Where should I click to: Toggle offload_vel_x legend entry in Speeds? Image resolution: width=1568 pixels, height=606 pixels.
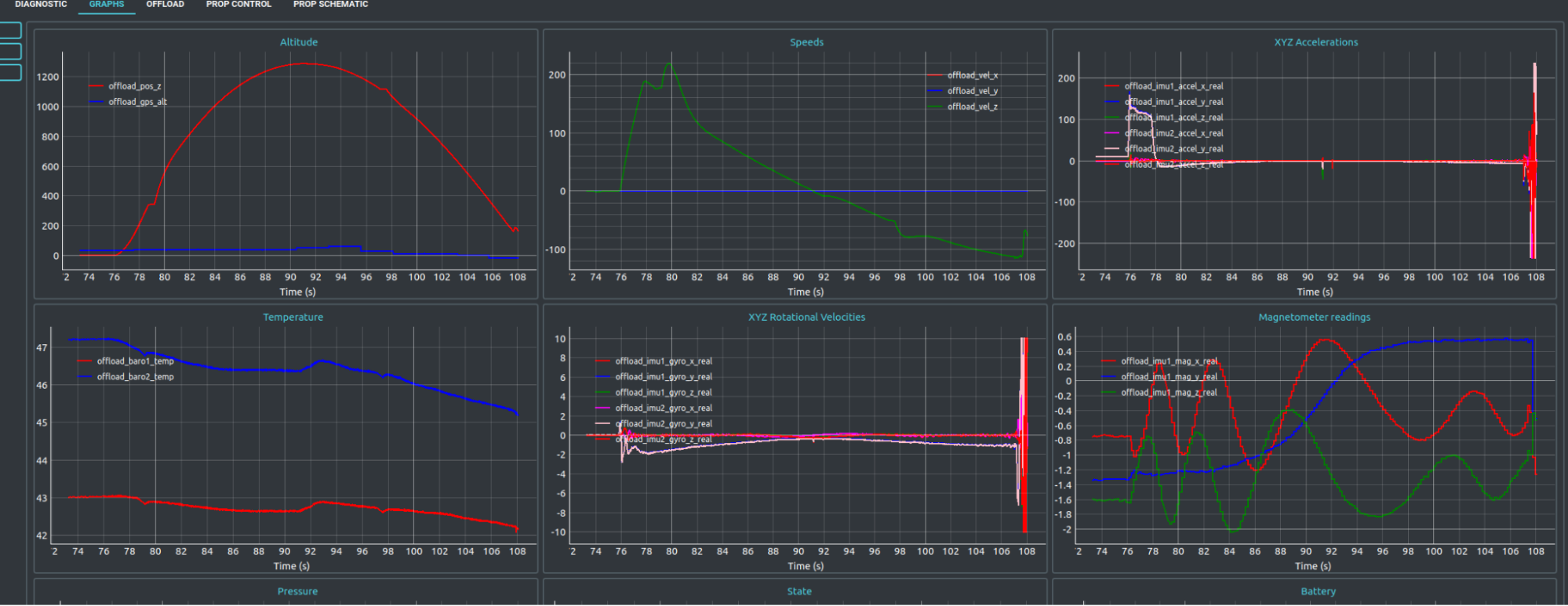click(x=962, y=75)
